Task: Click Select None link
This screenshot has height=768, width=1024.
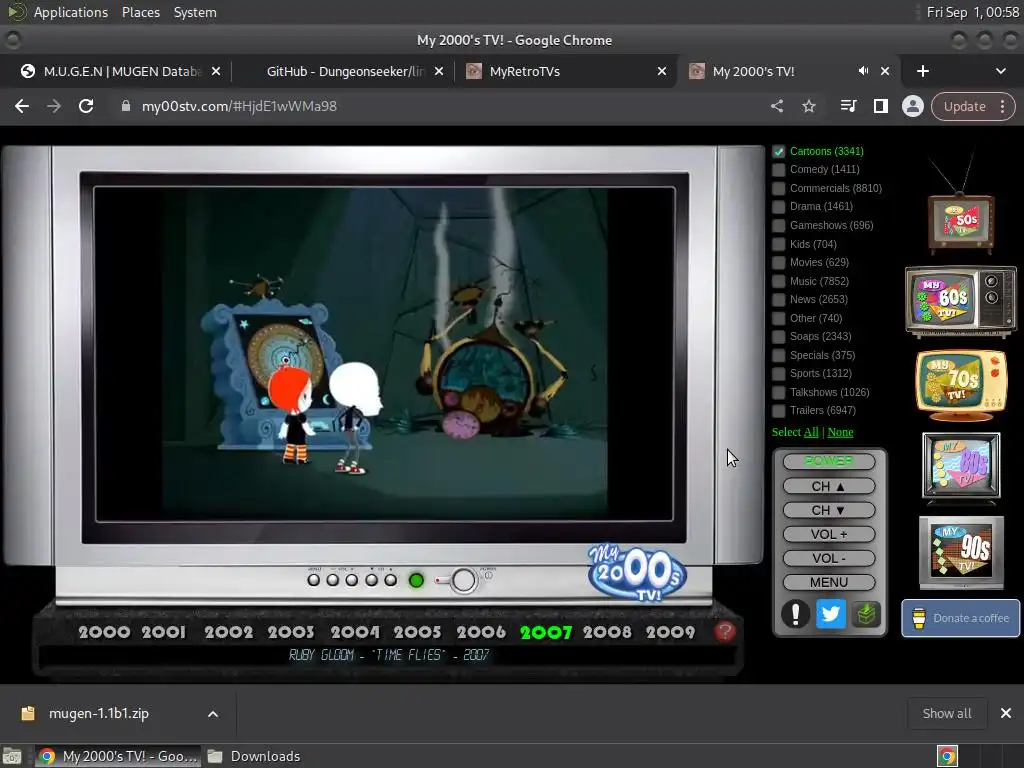Action: pyautogui.click(x=840, y=432)
